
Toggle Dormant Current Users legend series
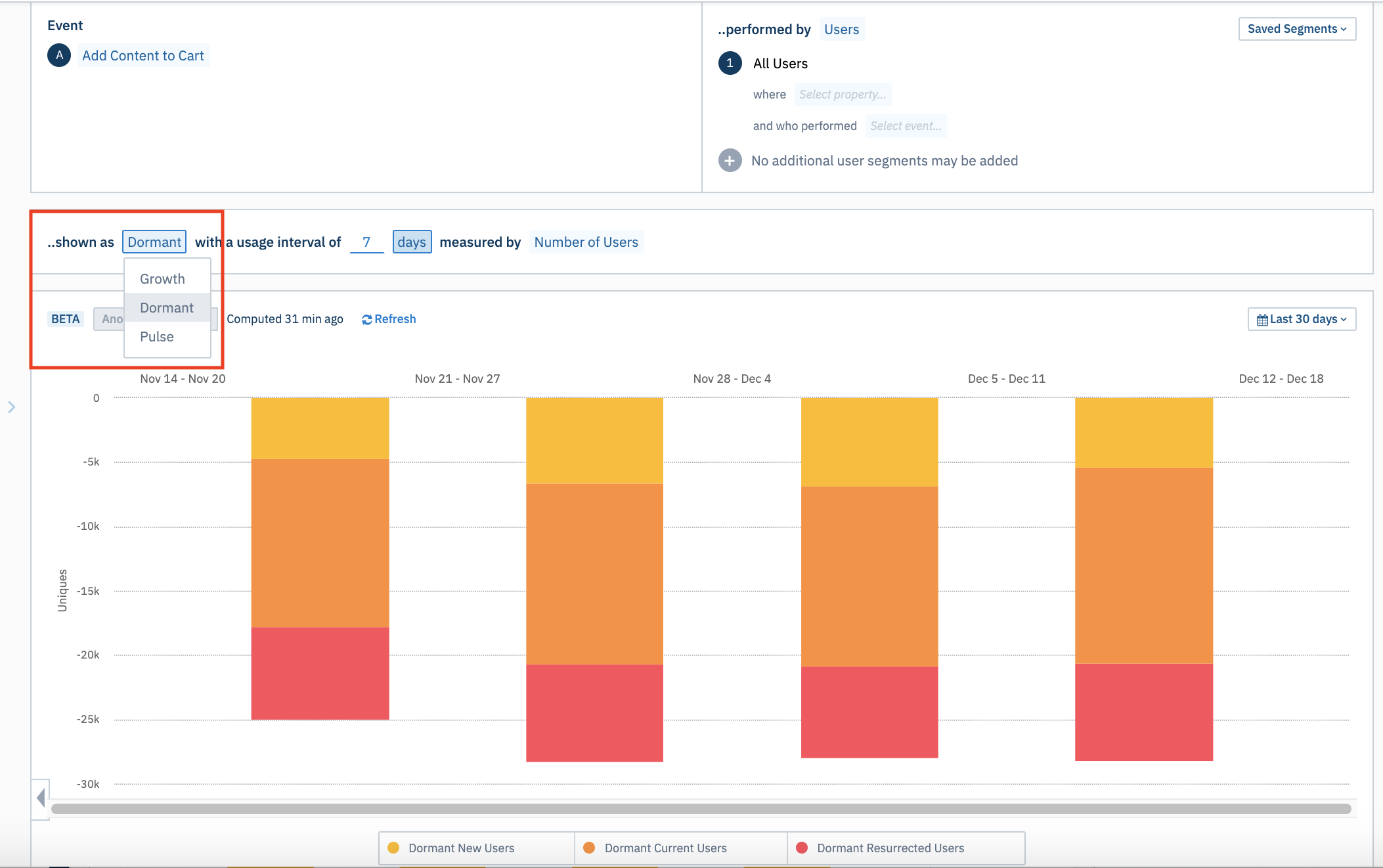click(665, 848)
